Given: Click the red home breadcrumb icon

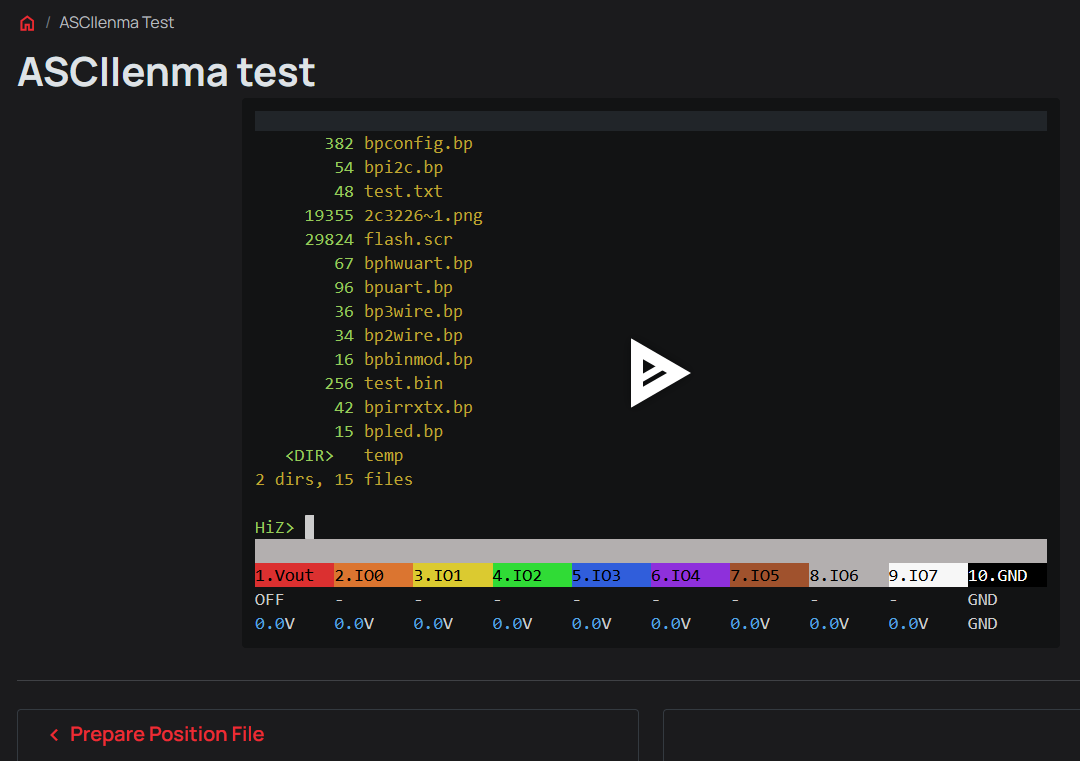Looking at the screenshot, I should [x=27, y=23].
